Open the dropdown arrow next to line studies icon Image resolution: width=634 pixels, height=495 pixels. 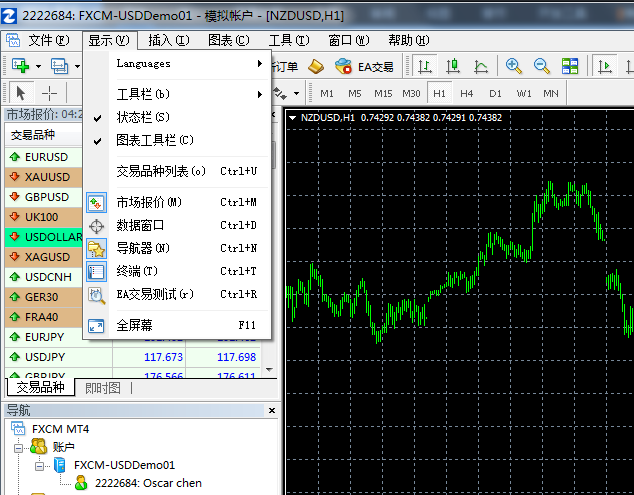(x=296, y=93)
